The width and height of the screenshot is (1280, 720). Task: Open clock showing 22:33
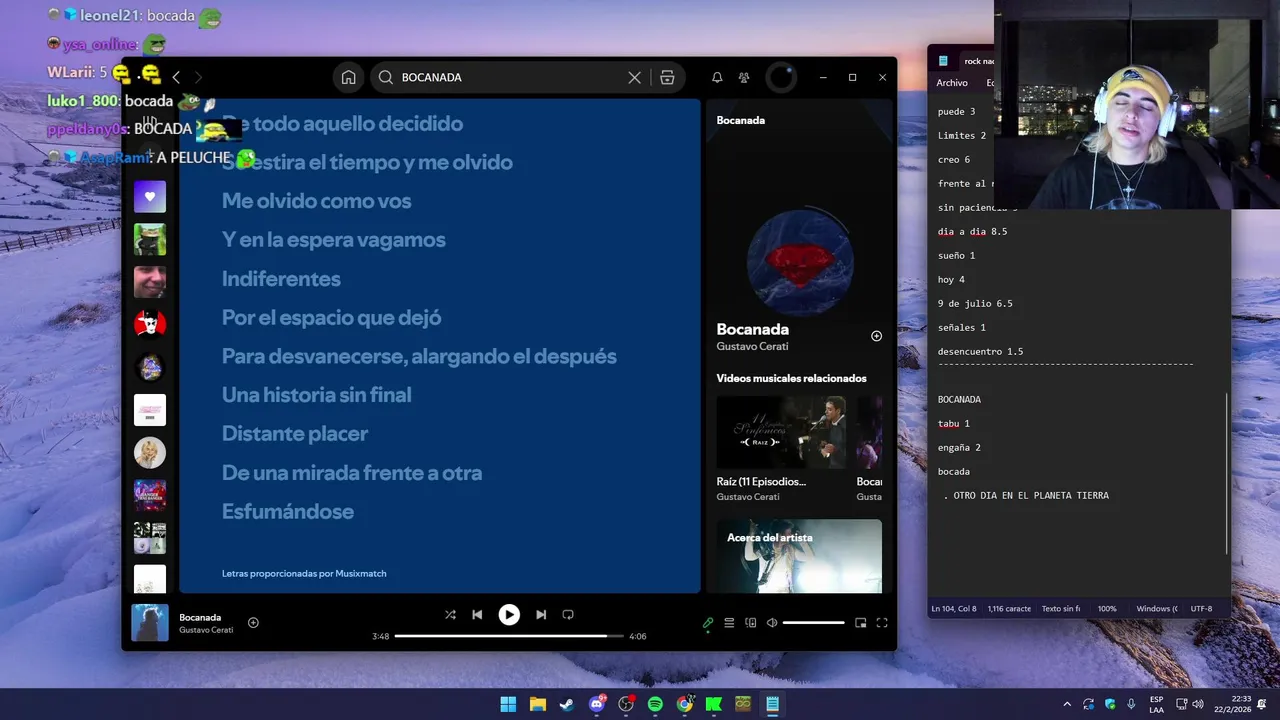(1233, 704)
